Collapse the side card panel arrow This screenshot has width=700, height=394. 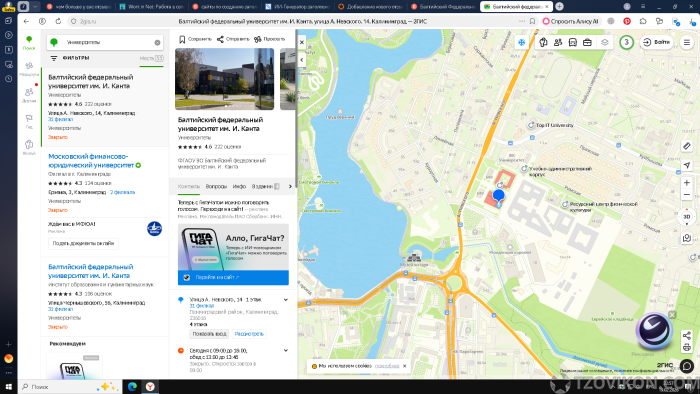coord(302,59)
